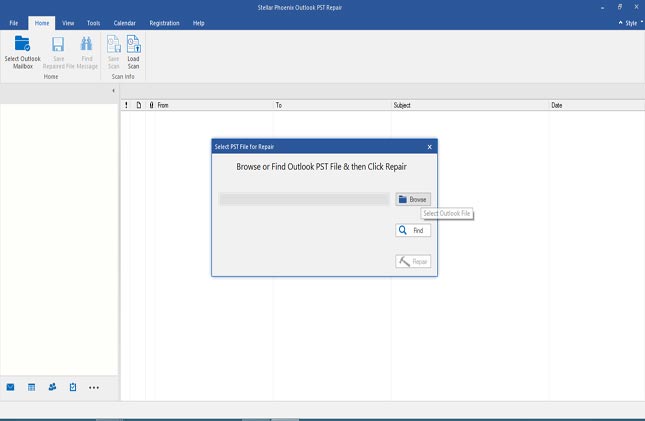Click the attachment column header icon
Viewport: 645px width, 421px height.
click(150, 104)
